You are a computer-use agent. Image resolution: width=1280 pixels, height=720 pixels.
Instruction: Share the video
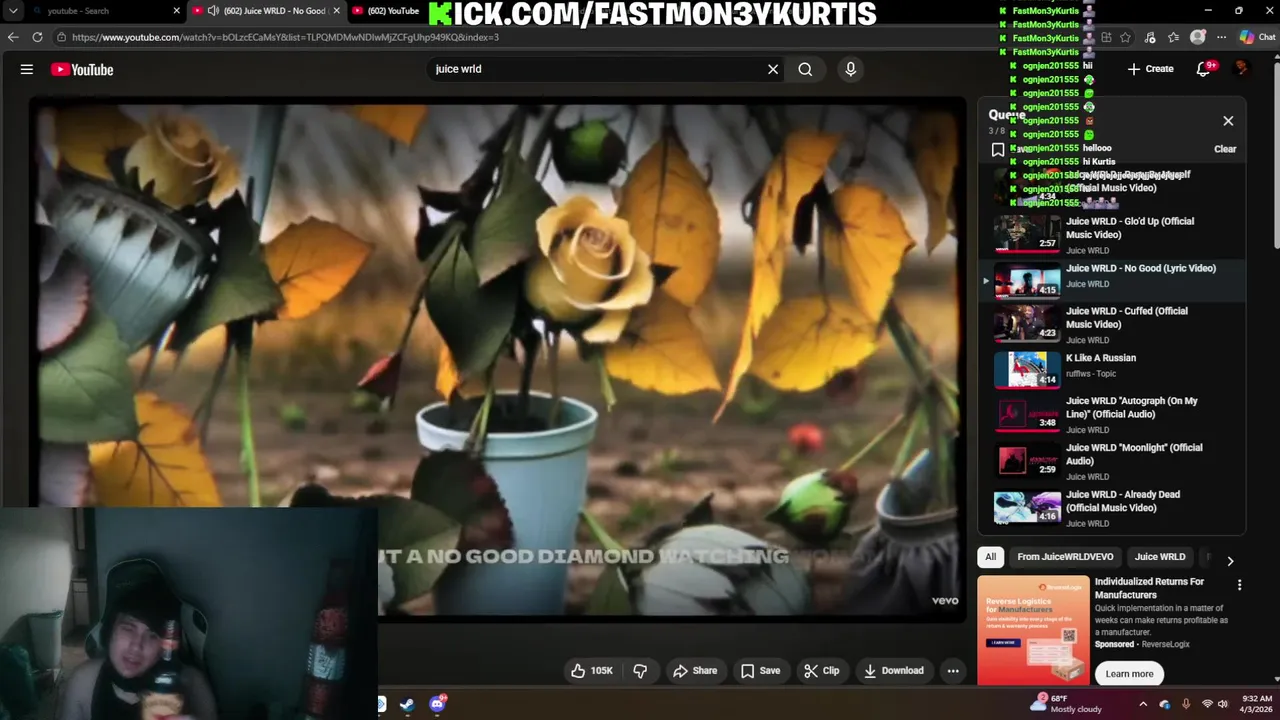695,671
